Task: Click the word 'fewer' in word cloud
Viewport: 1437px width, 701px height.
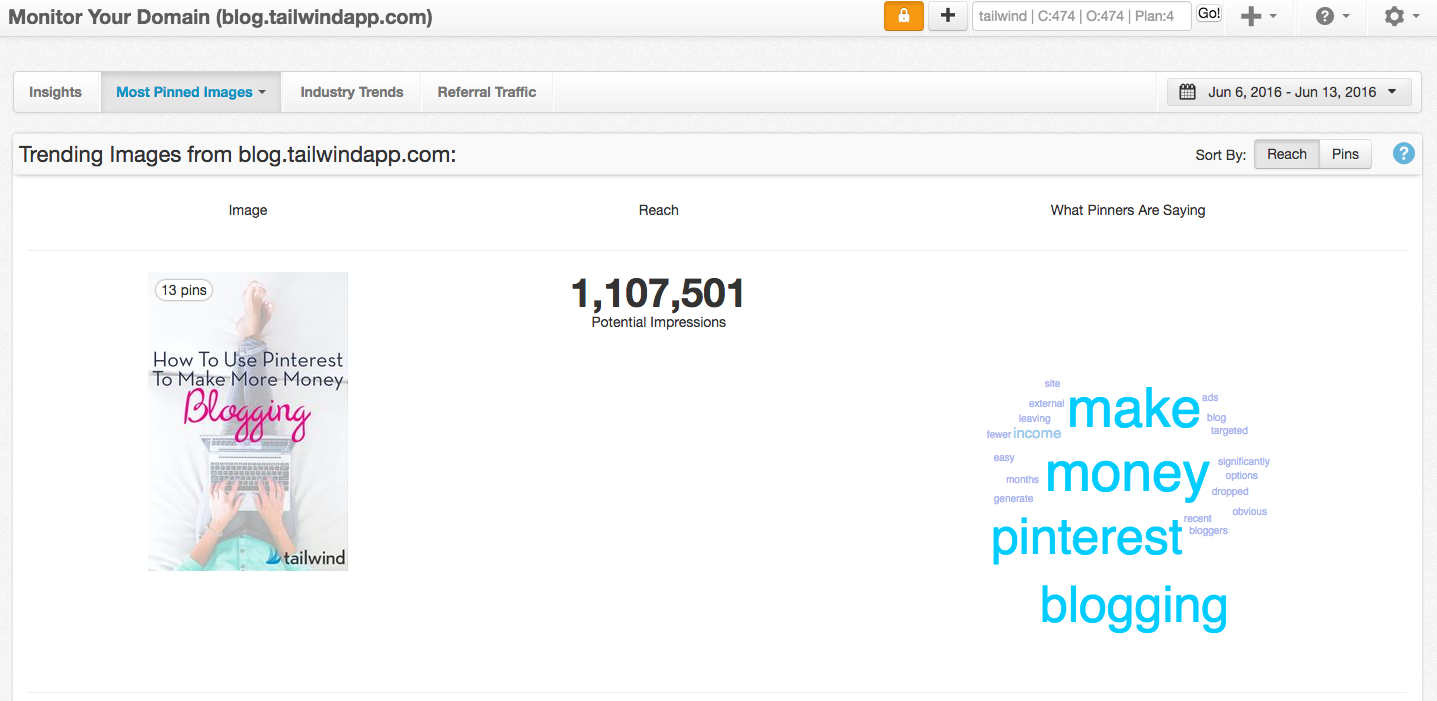Action: [x=998, y=435]
